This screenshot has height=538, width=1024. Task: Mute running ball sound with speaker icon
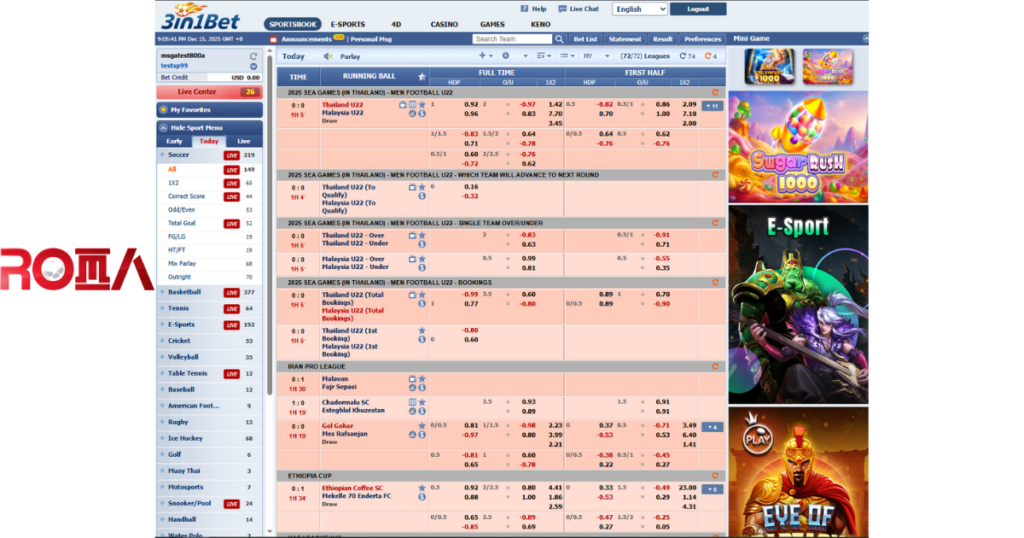(x=328, y=56)
